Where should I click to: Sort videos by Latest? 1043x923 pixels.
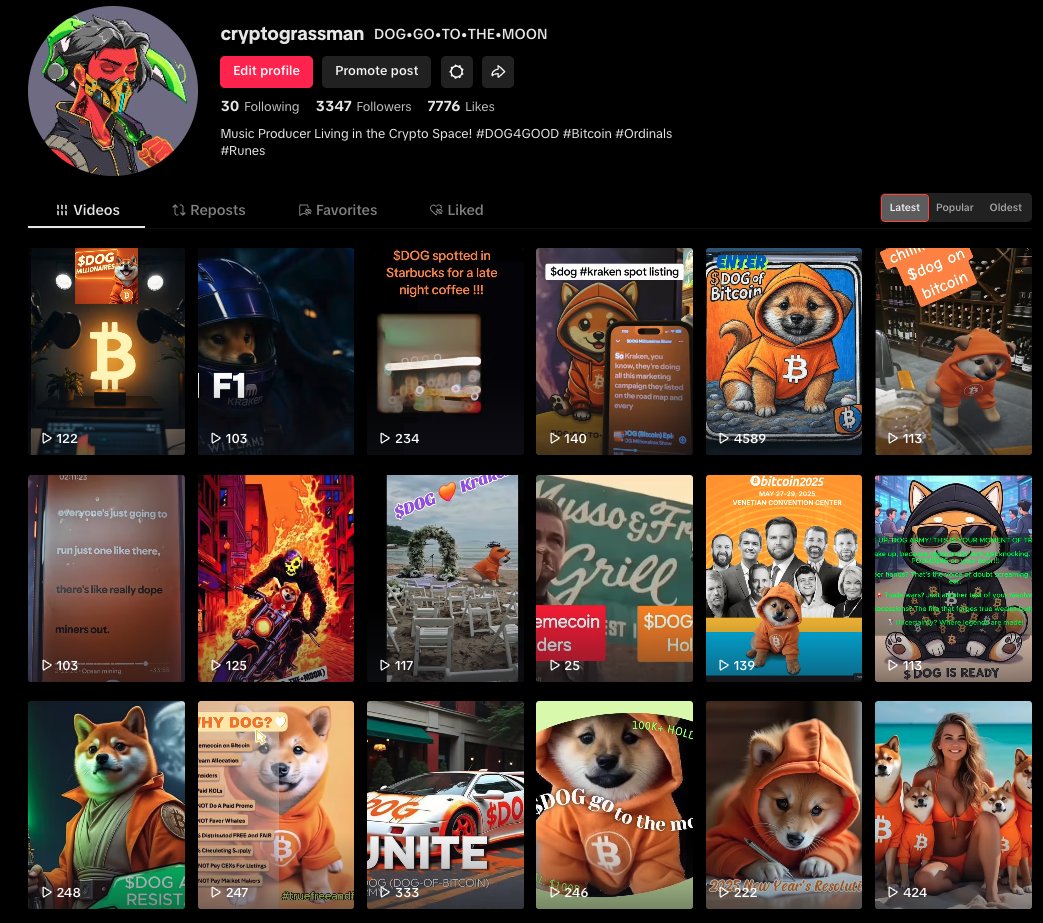tap(905, 207)
